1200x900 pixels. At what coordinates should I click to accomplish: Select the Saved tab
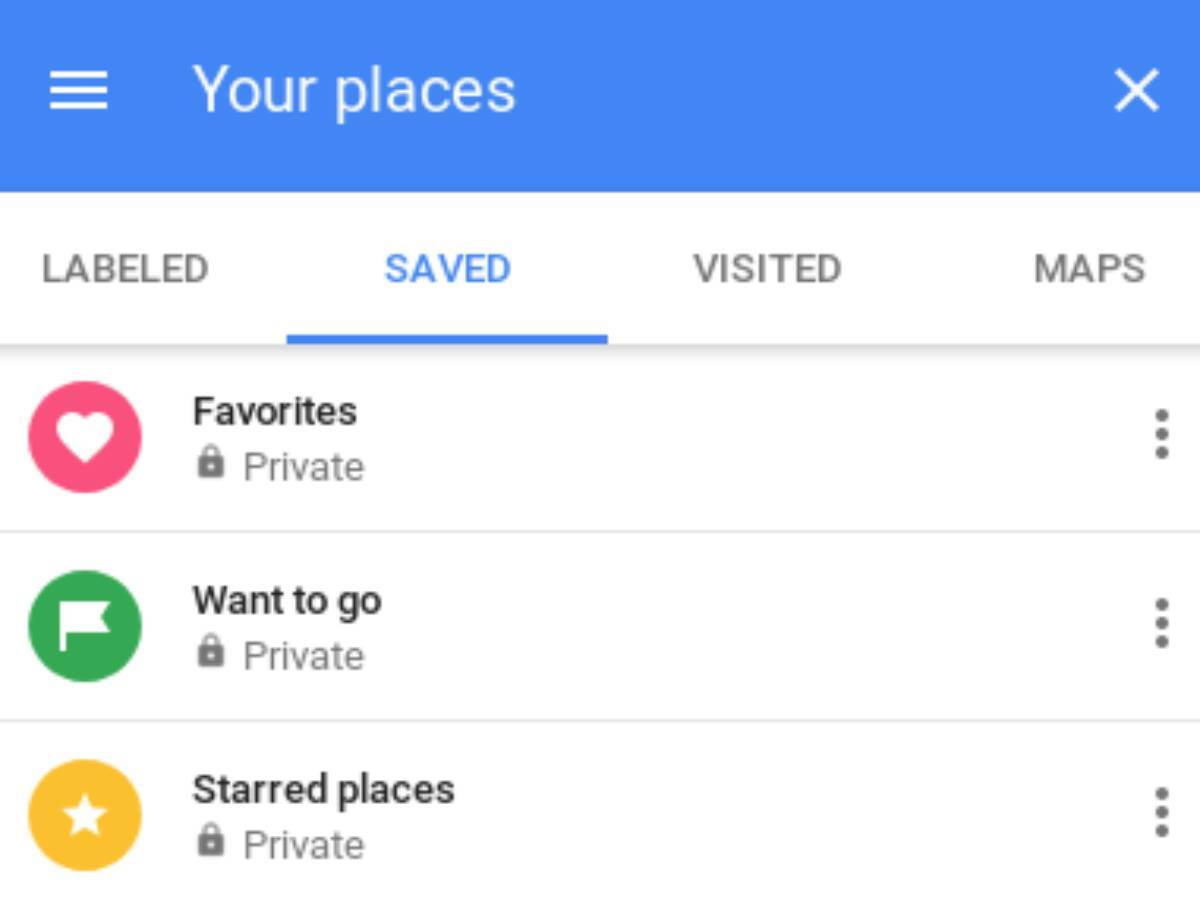point(447,268)
